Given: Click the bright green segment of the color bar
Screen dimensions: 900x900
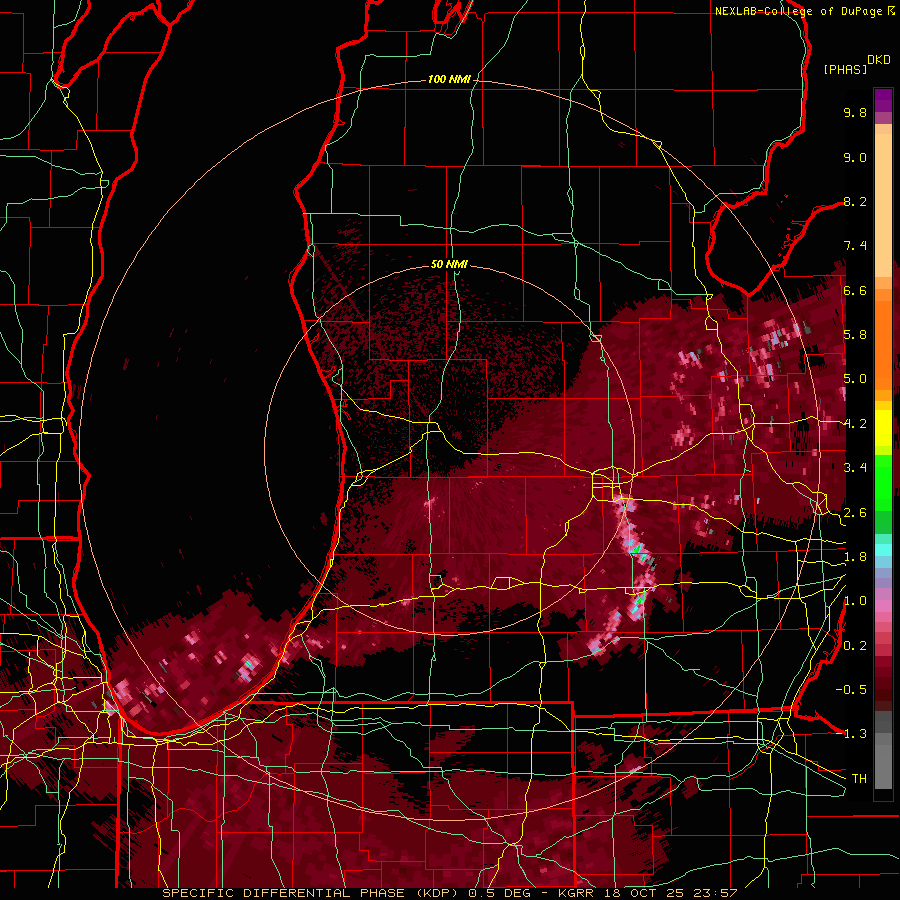Looking at the screenshot, I should coord(883,483).
